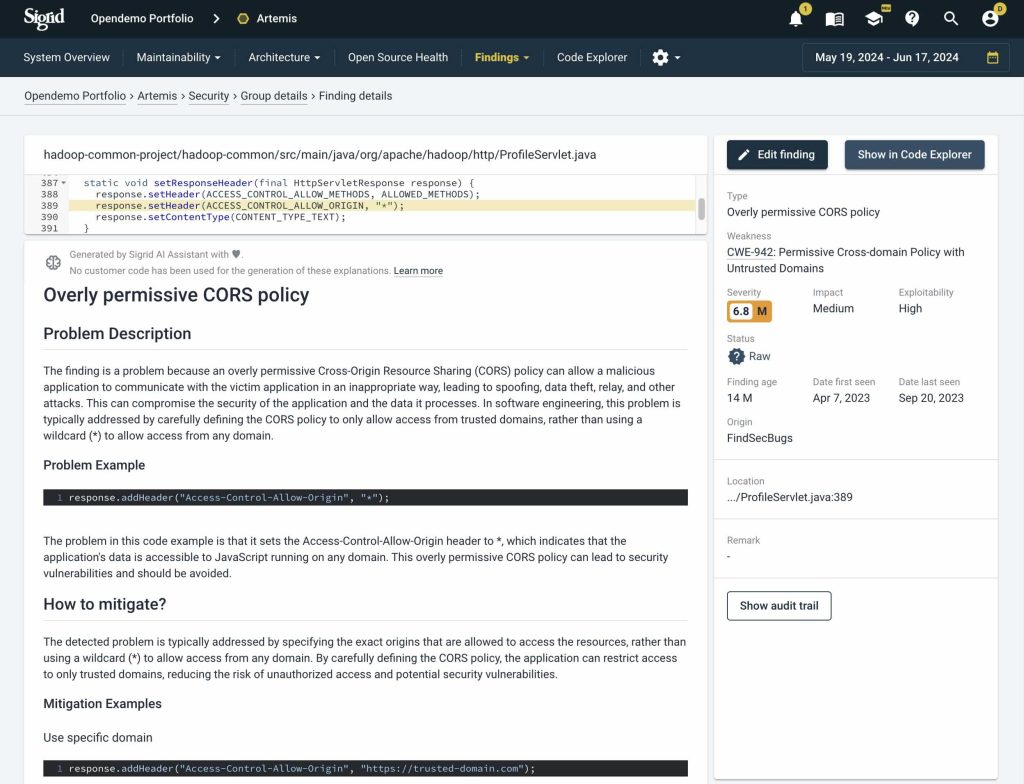Open the CWE-942 weakness link
This screenshot has width=1024, height=784.
(x=750, y=252)
